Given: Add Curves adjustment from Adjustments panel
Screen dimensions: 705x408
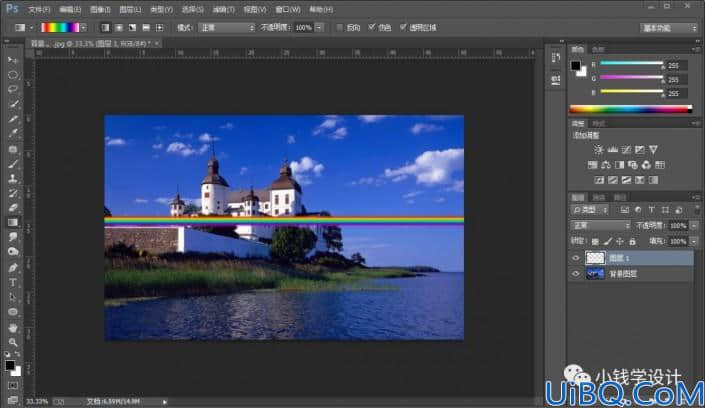Looking at the screenshot, I should [626, 149].
